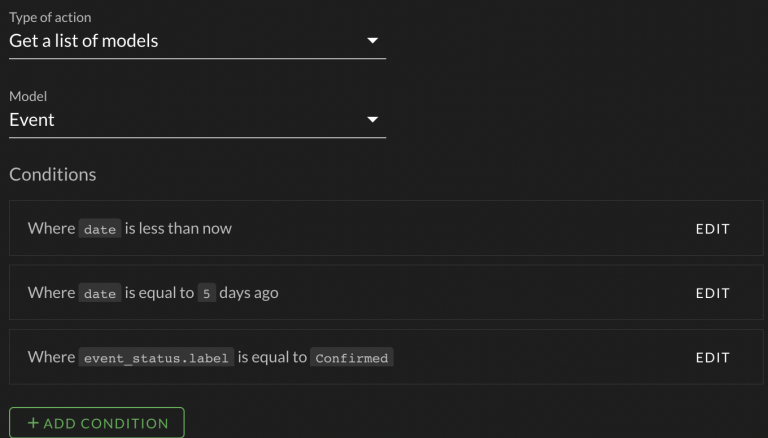768x438 pixels.
Task: Click the event_status.label field chip
Action: point(156,357)
